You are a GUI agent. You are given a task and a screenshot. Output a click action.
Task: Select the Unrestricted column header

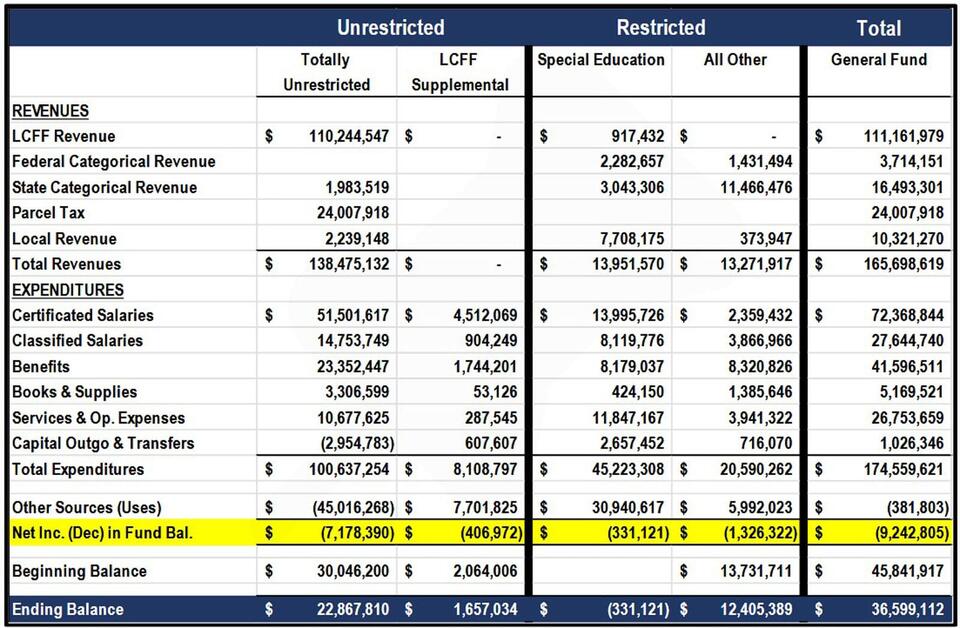click(x=390, y=27)
